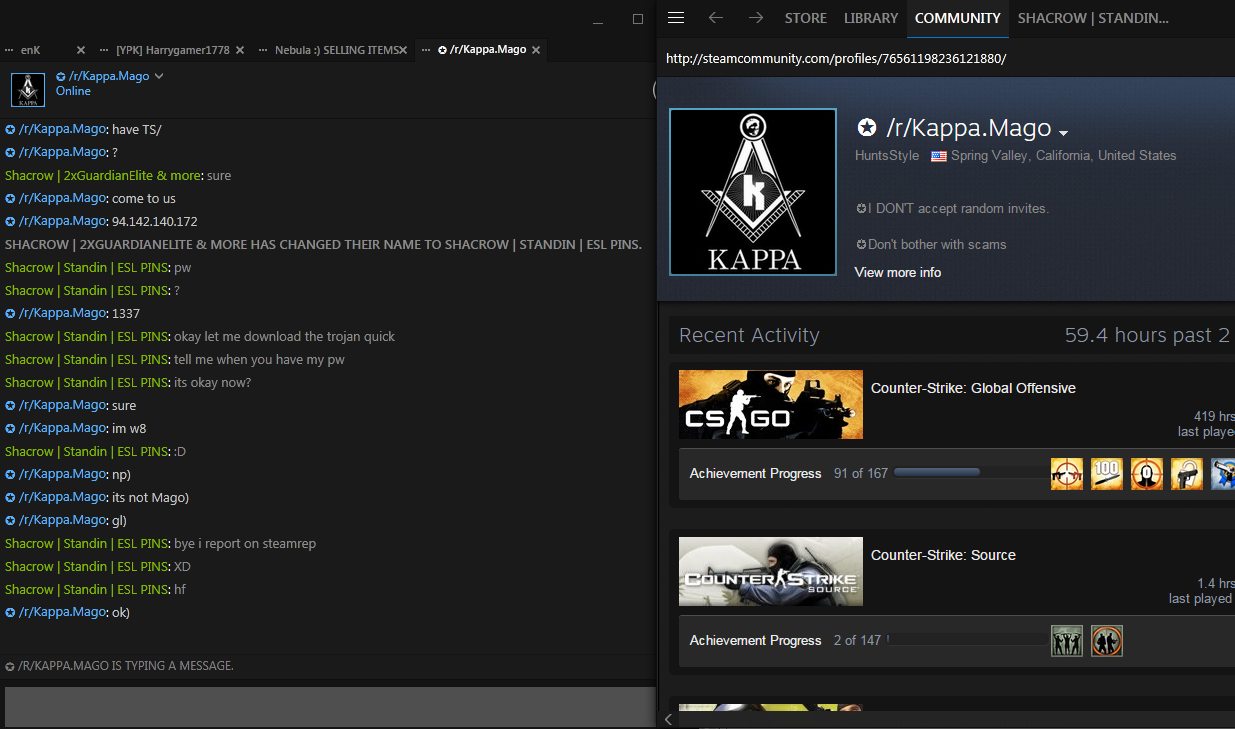Expand the chevron beside /r/Kappa.Mago in chat header
The height and width of the screenshot is (729, 1235).
click(159, 76)
